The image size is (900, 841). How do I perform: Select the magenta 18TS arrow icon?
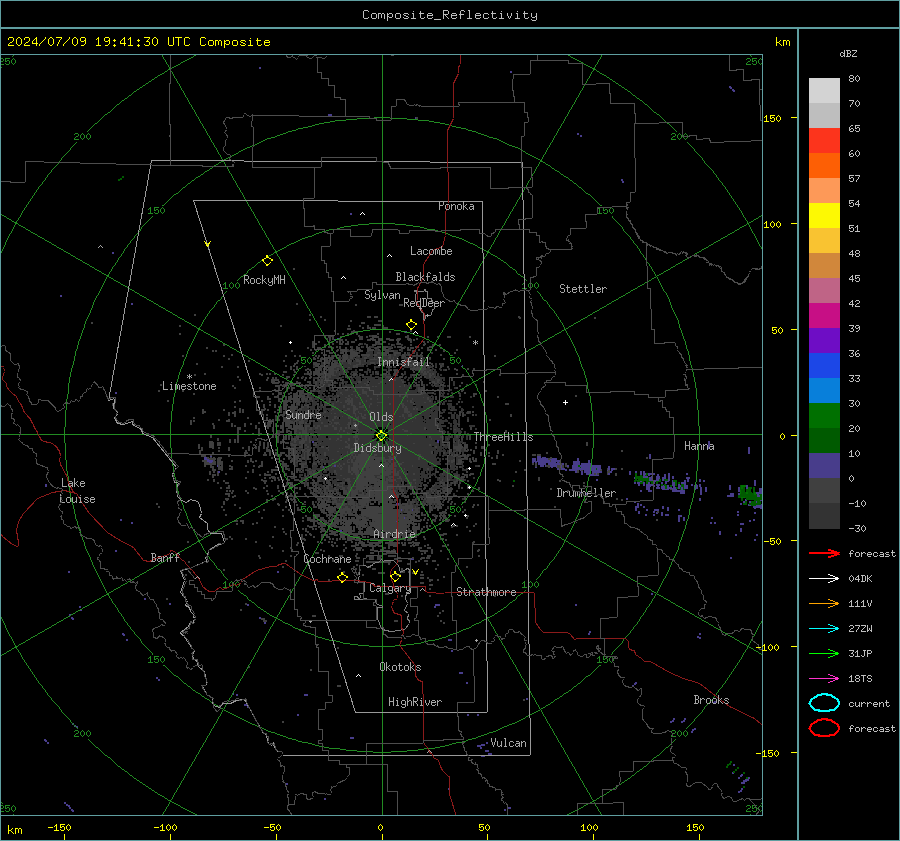pos(824,679)
